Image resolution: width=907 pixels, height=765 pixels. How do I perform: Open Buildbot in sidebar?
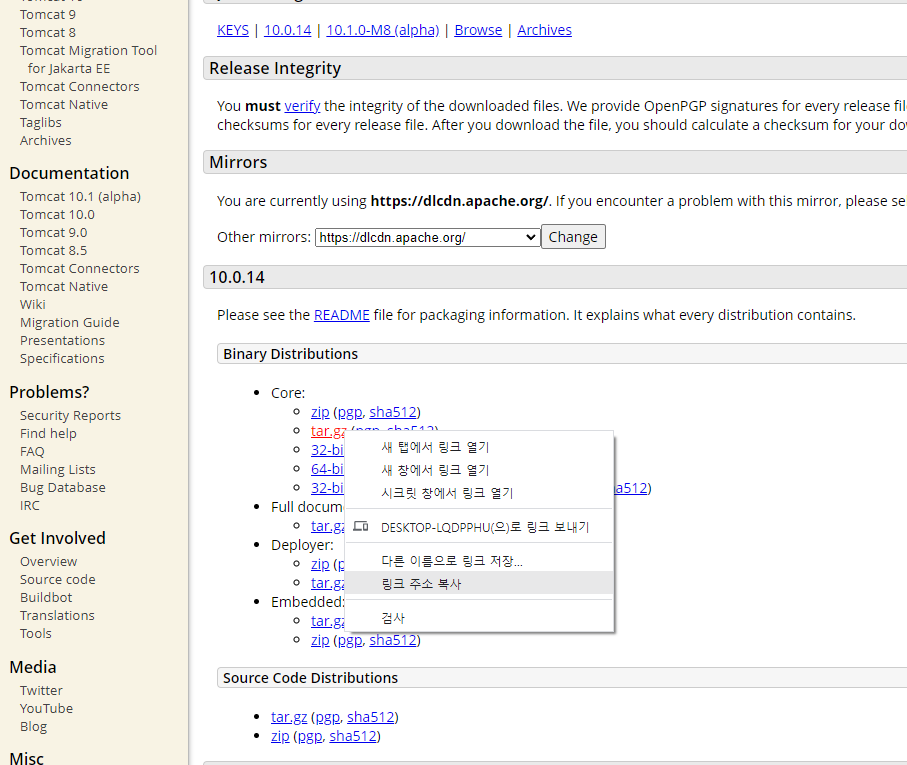coord(46,597)
